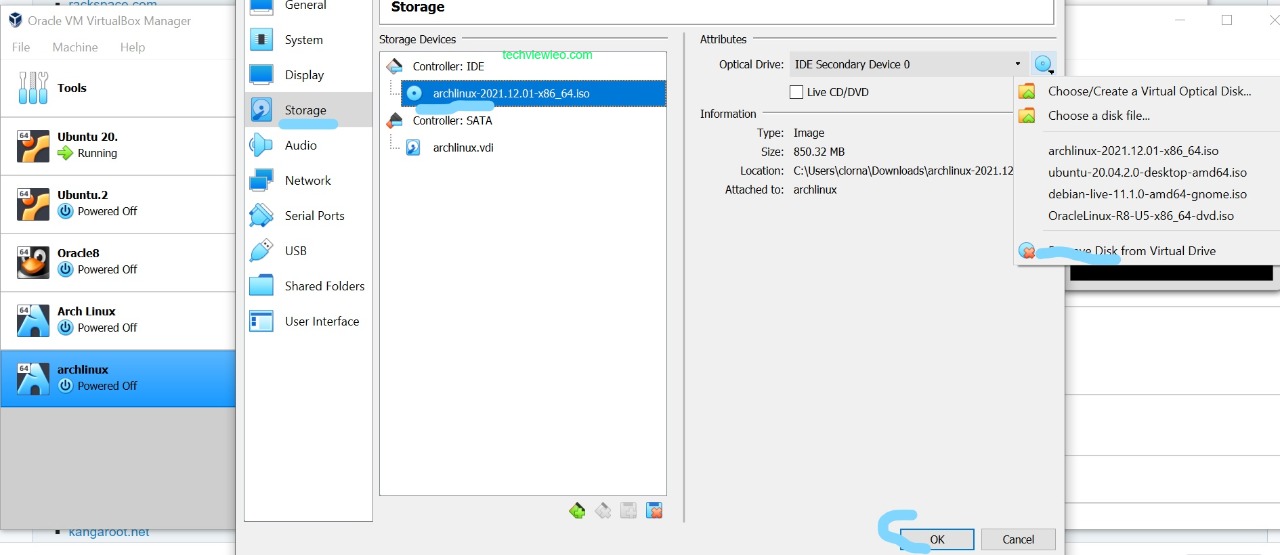Select the Arch Linux virtual machine
1280x555 pixels.
click(x=118, y=319)
